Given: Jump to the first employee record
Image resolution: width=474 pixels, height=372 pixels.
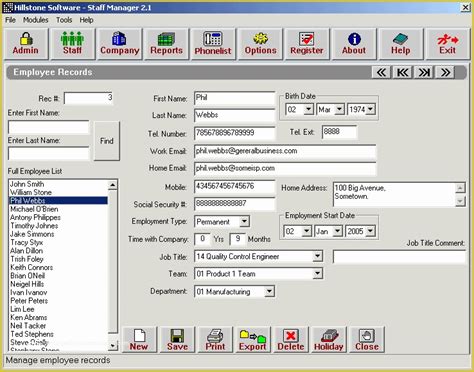Looking at the screenshot, I should pos(403,72).
